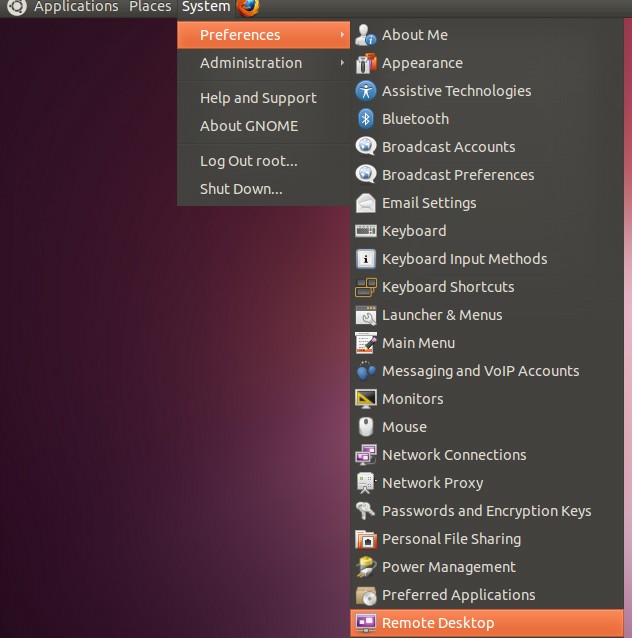632x638 pixels.
Task: Open Email Settings label
Action: click(x=429, y=203)
